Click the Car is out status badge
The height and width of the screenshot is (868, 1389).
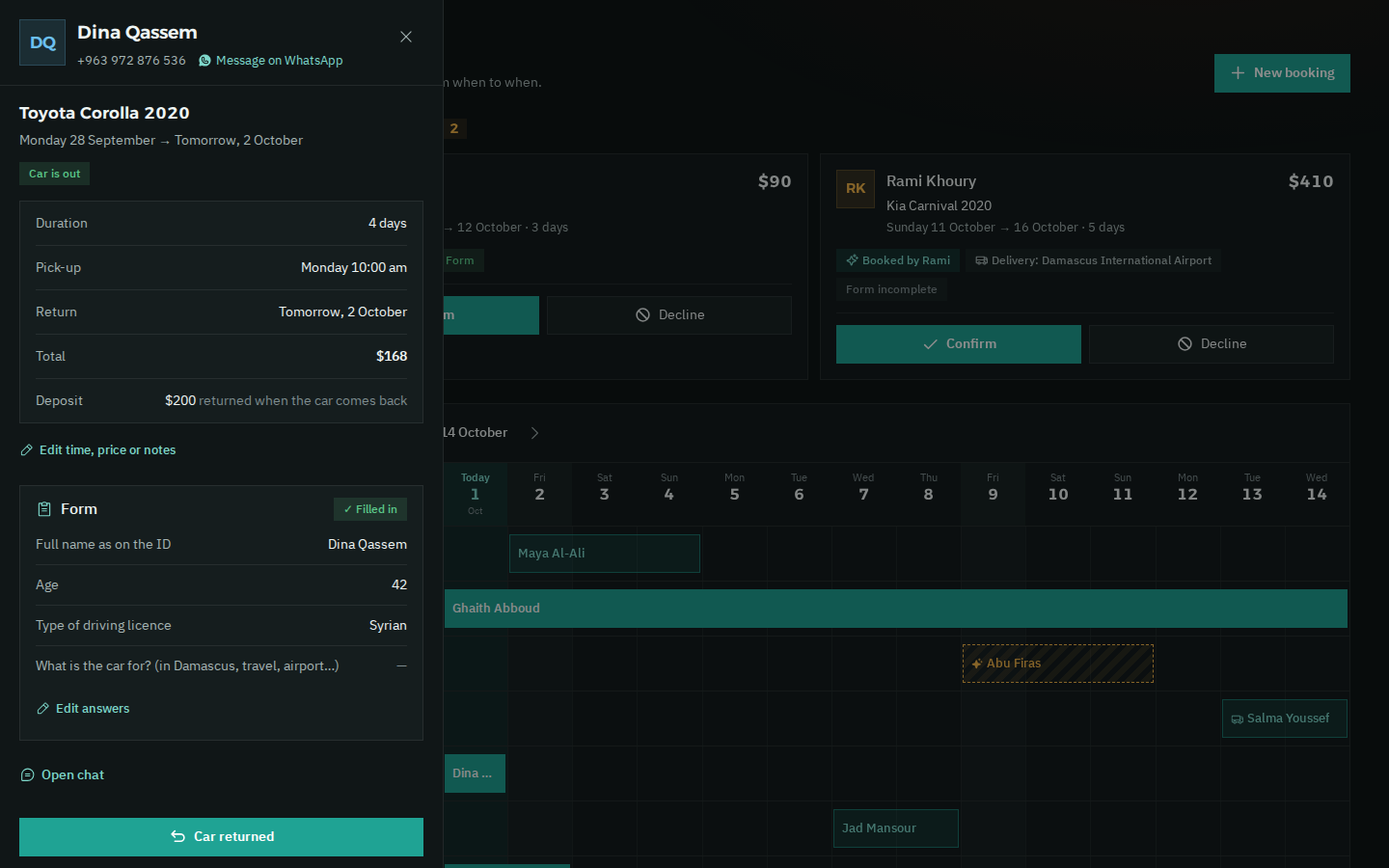click(x=54, y=174)
